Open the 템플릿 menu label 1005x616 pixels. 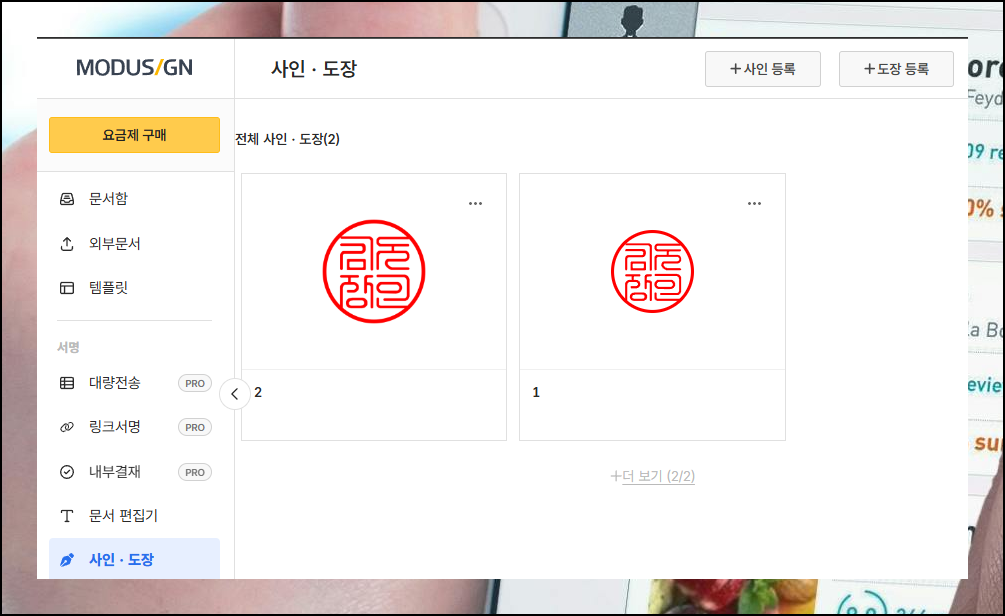(x=108, y=288)
